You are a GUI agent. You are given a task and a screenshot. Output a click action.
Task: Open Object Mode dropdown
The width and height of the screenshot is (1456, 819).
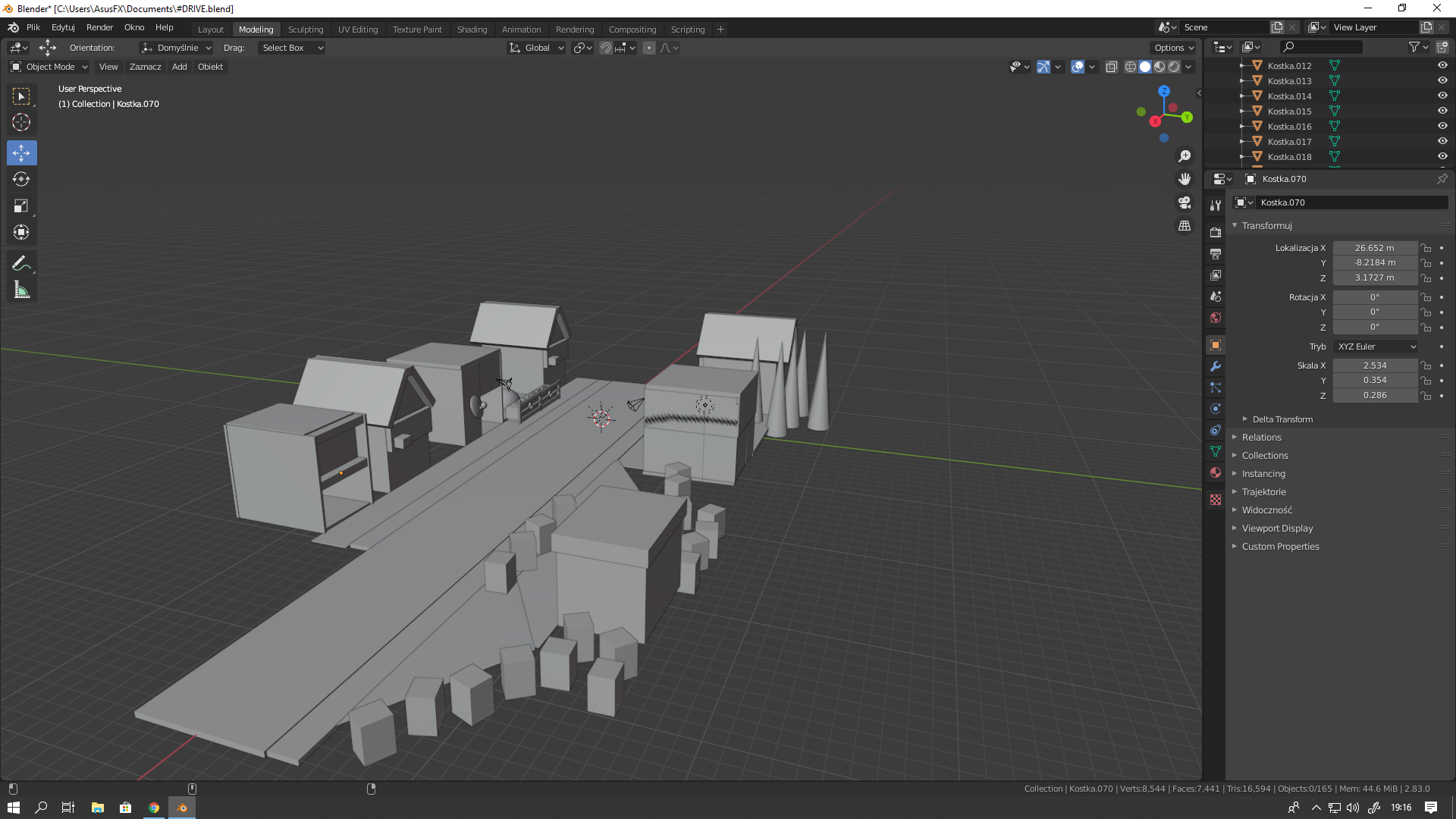point(49,67)
